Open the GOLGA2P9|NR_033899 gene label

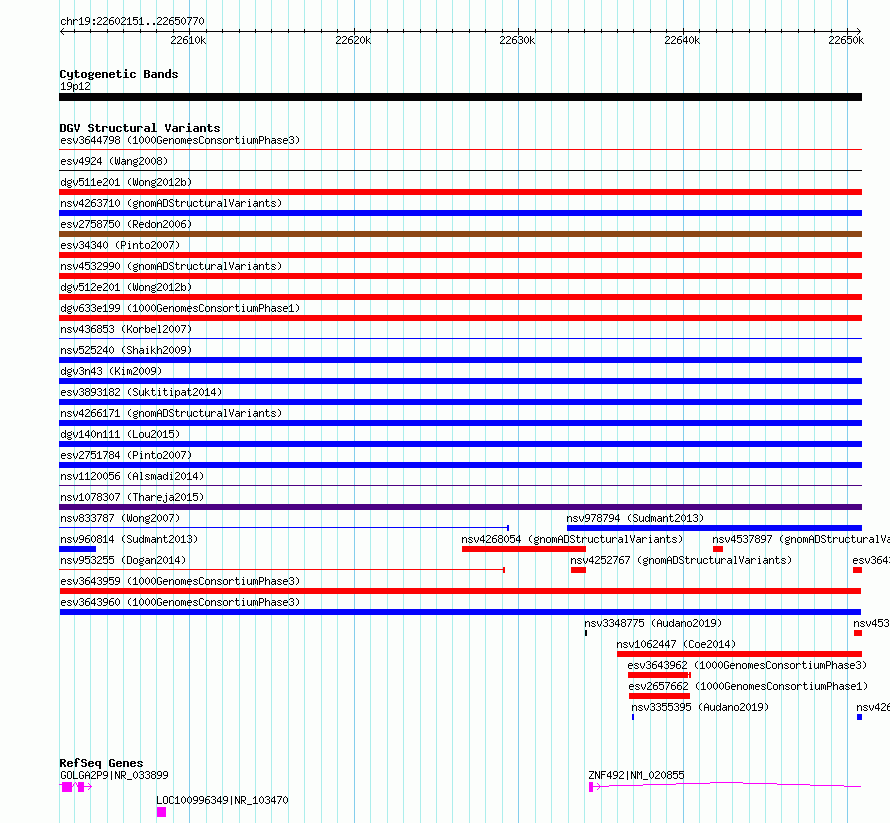click(114, 775)
